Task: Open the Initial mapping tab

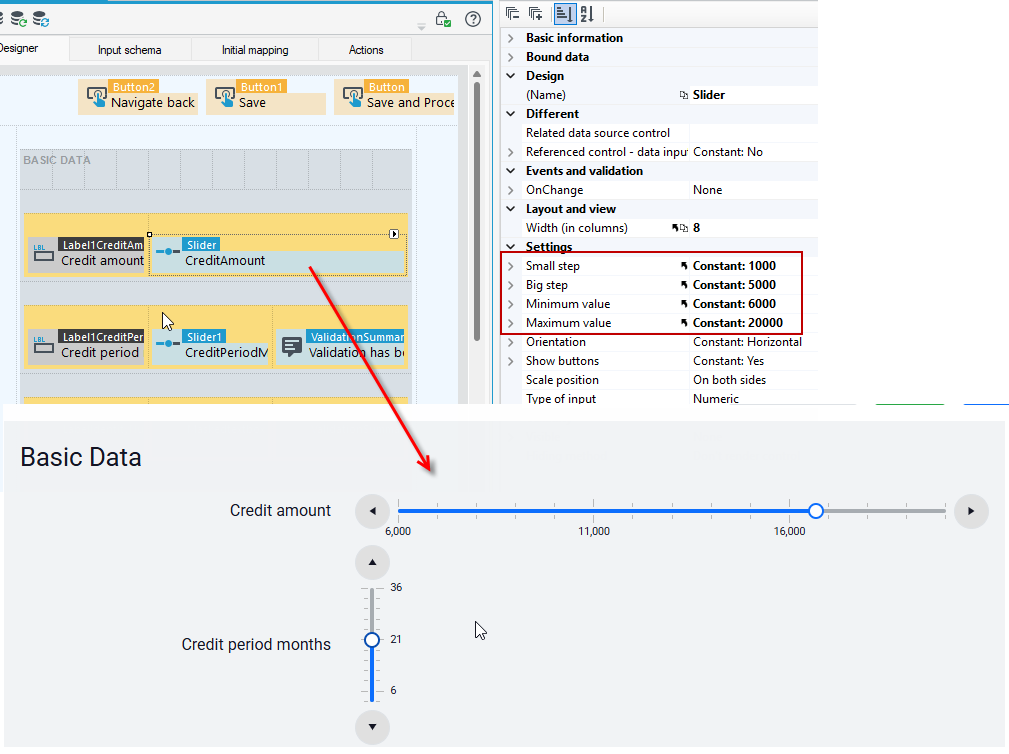Action: [x=255, y=50]
